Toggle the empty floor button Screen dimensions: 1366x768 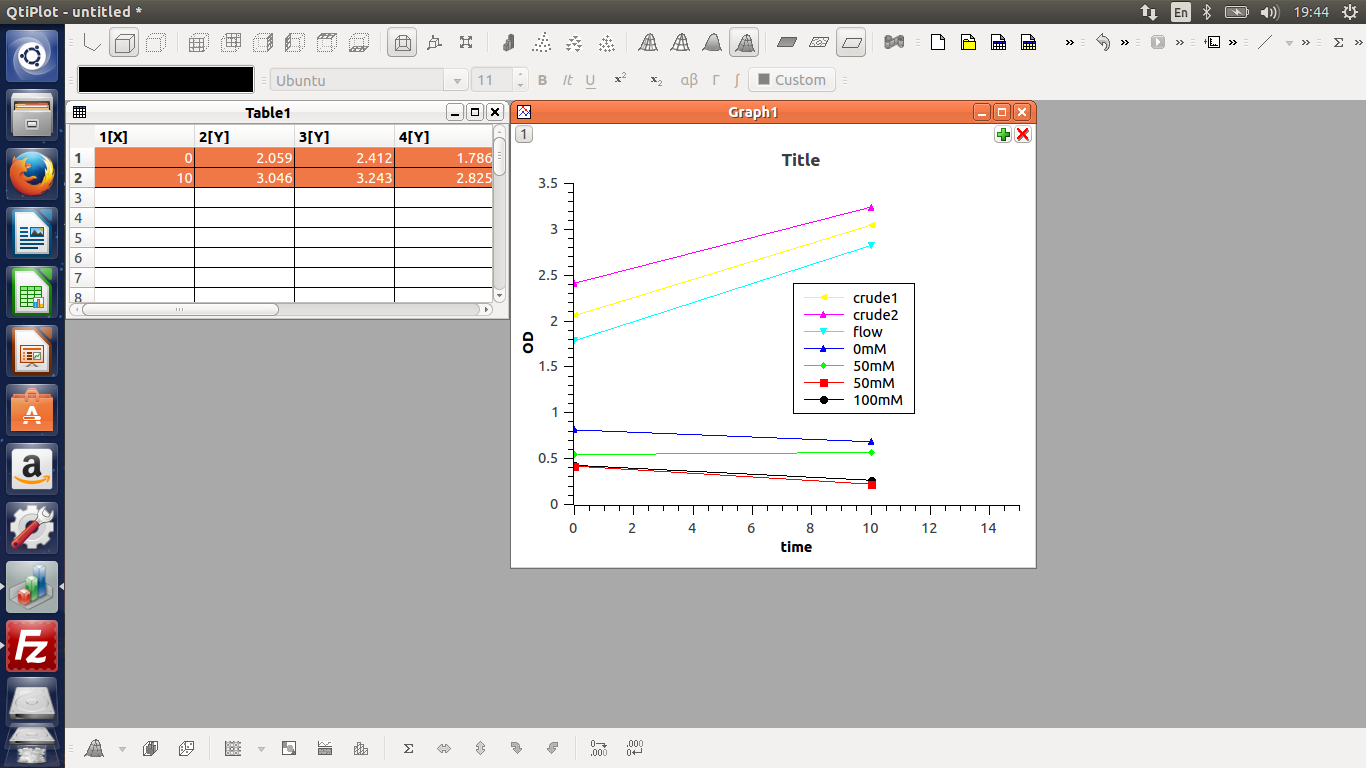pyautogui.click(x=851, y=43)
